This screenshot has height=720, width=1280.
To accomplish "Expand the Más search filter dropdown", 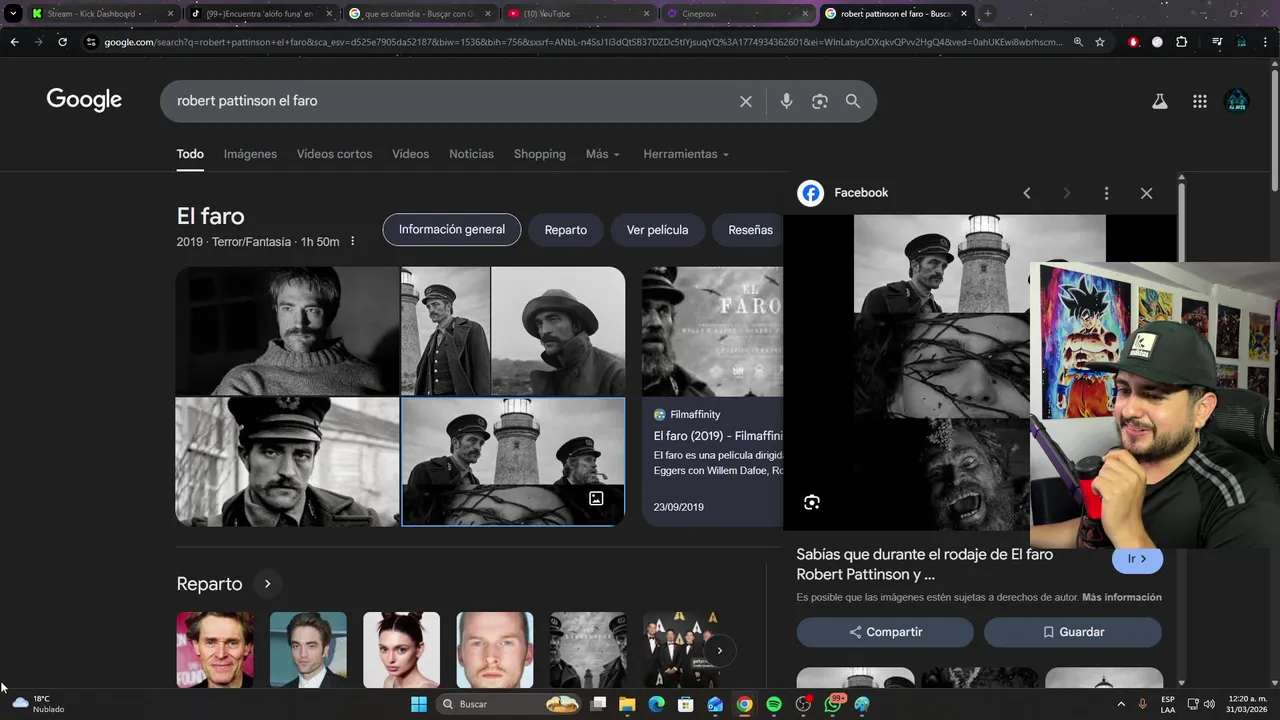I will pos(603,154).
